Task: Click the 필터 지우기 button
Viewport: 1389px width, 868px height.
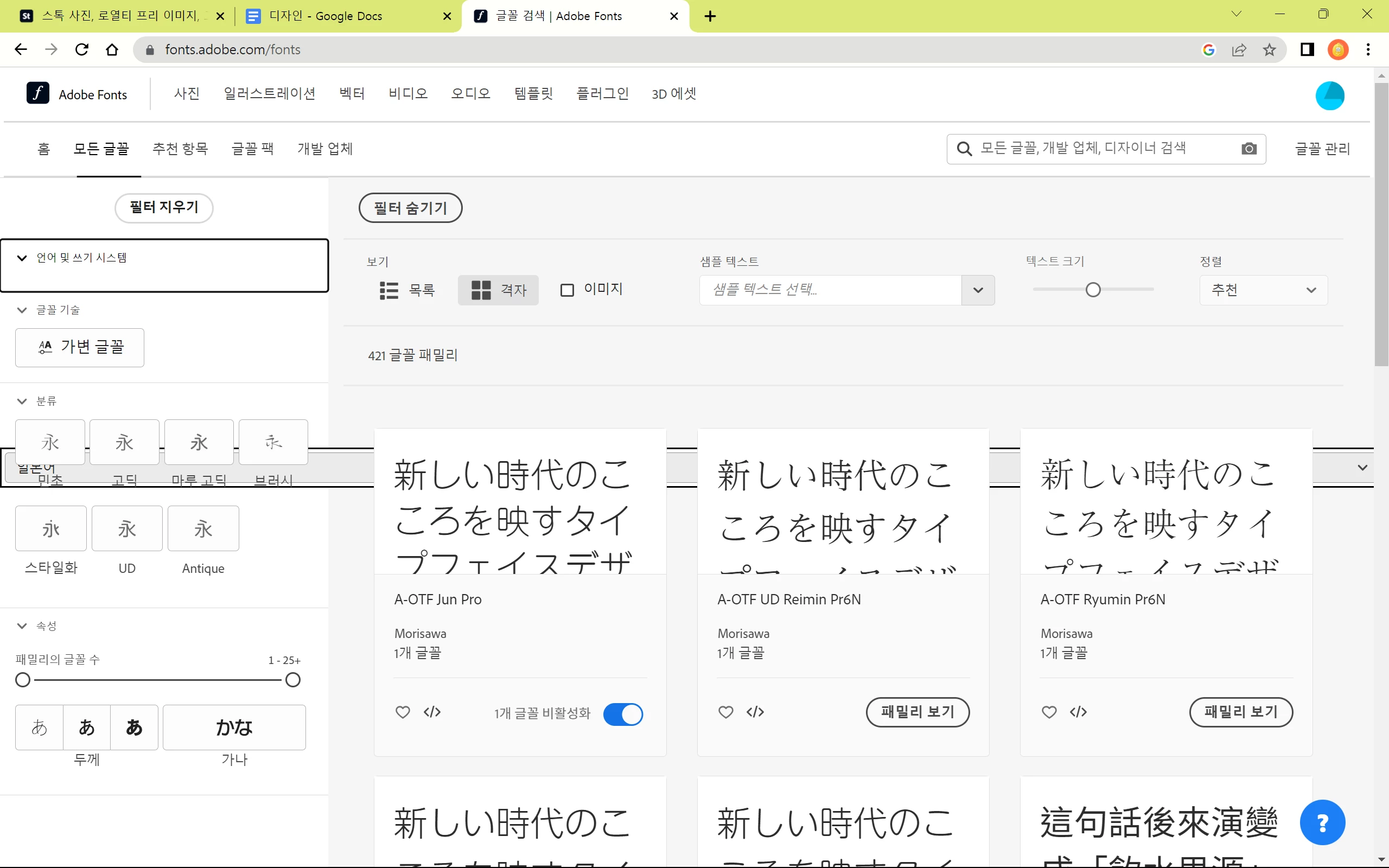Action: [164, 207]
